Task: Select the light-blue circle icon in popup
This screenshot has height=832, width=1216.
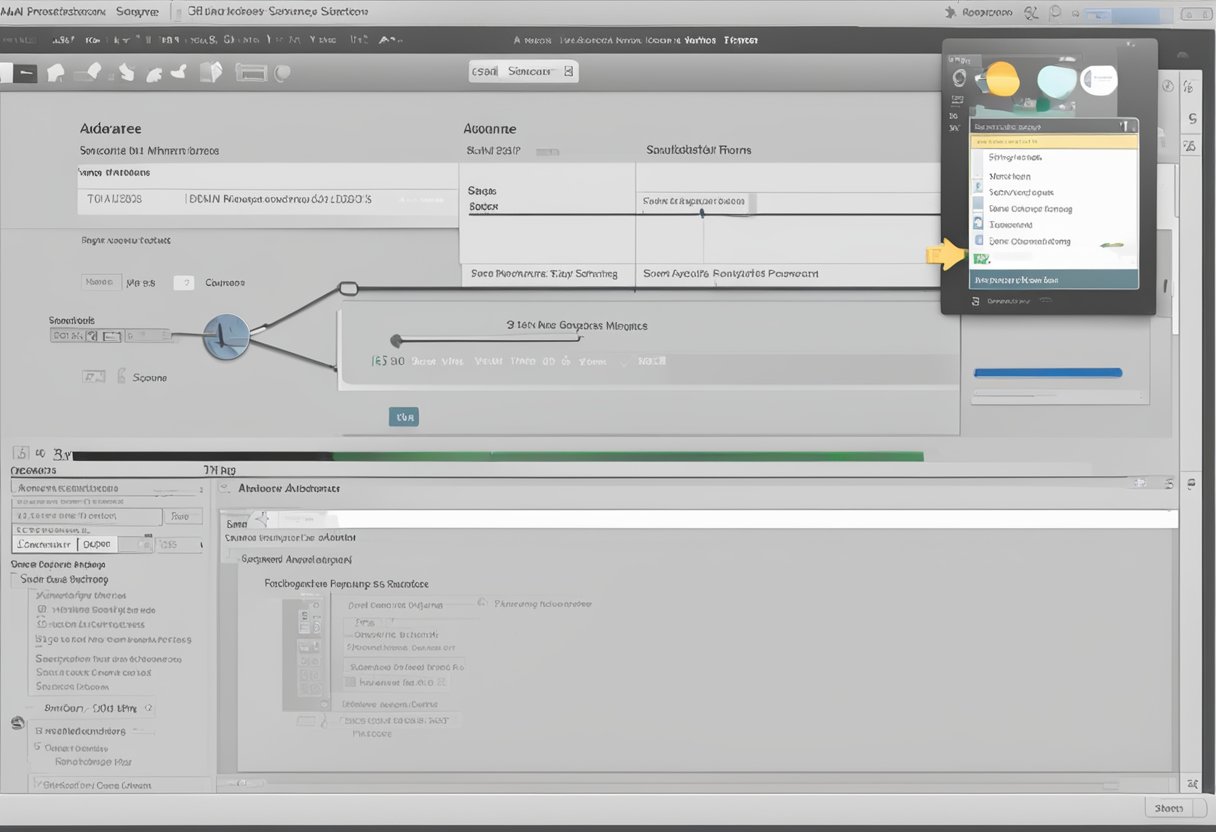Action: (x=1056, y=80)
